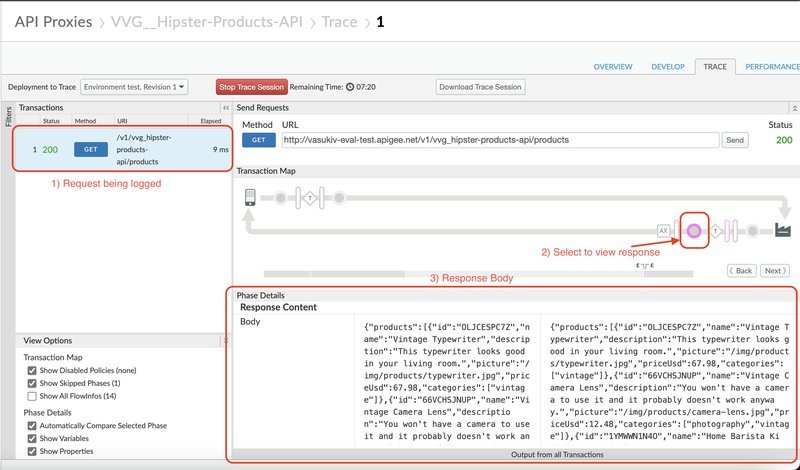Open the Deployment to Trace dropdown
Viewport: 800px width, 470px height.
point(134,87)
